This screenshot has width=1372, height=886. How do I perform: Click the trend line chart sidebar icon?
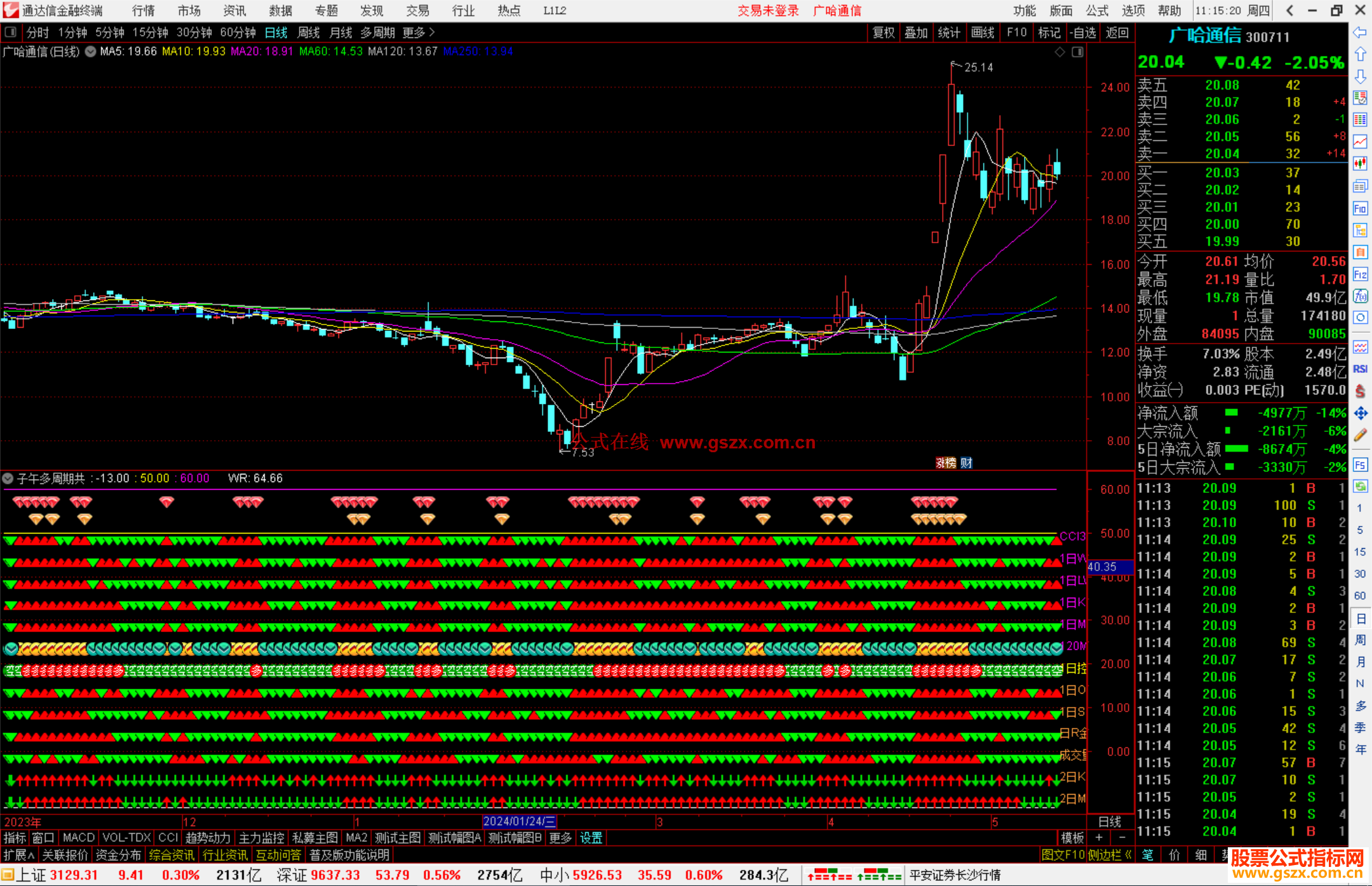(x=1360, y=141)
